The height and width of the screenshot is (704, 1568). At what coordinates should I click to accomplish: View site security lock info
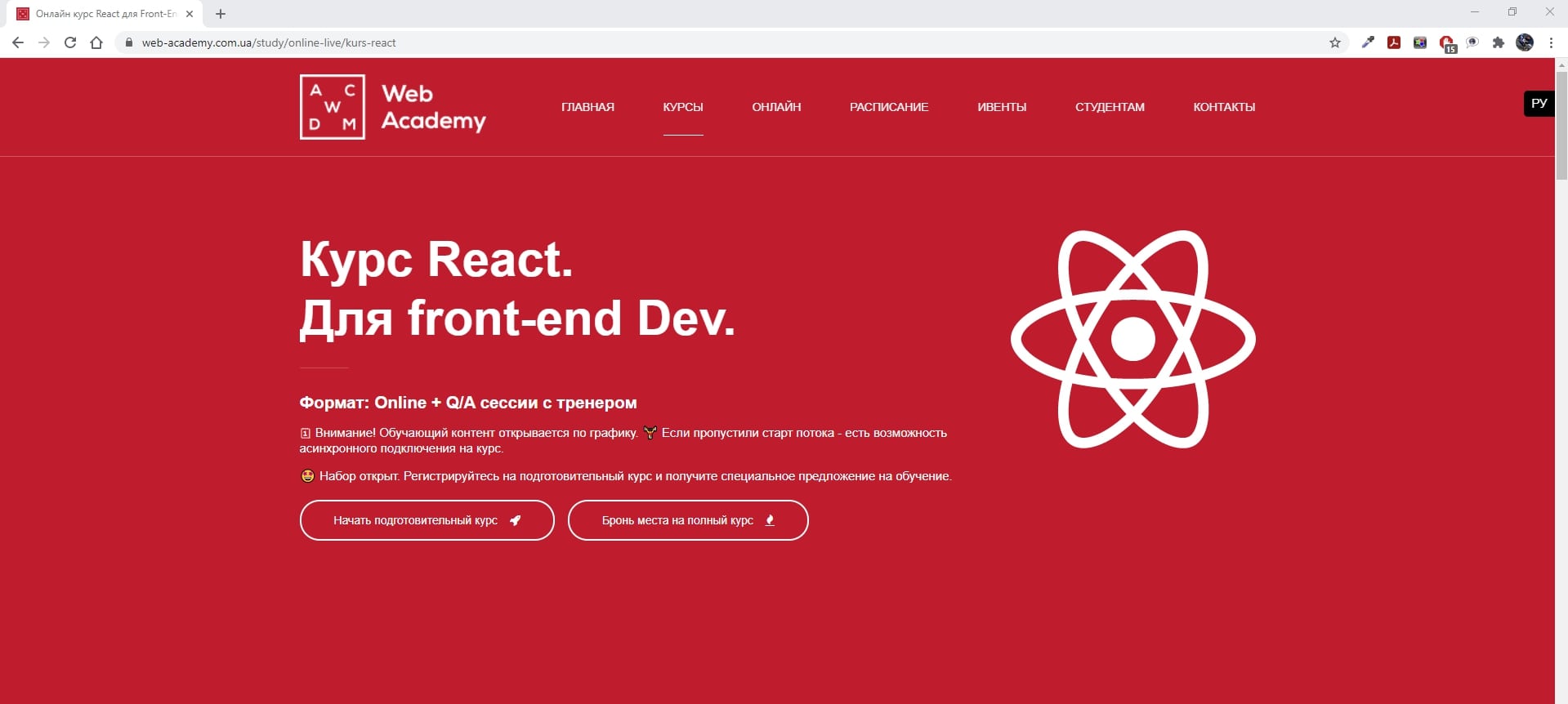coord(128,42)
